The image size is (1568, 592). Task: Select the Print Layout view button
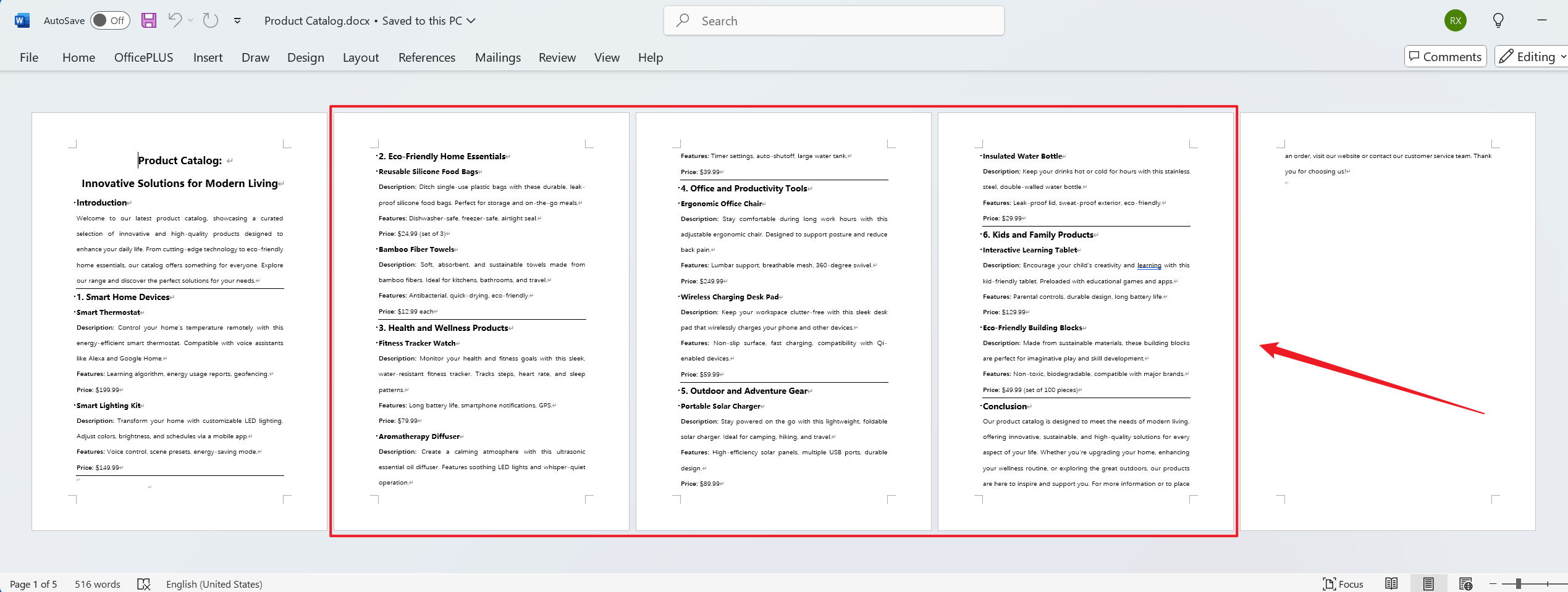click(1428, 583)
